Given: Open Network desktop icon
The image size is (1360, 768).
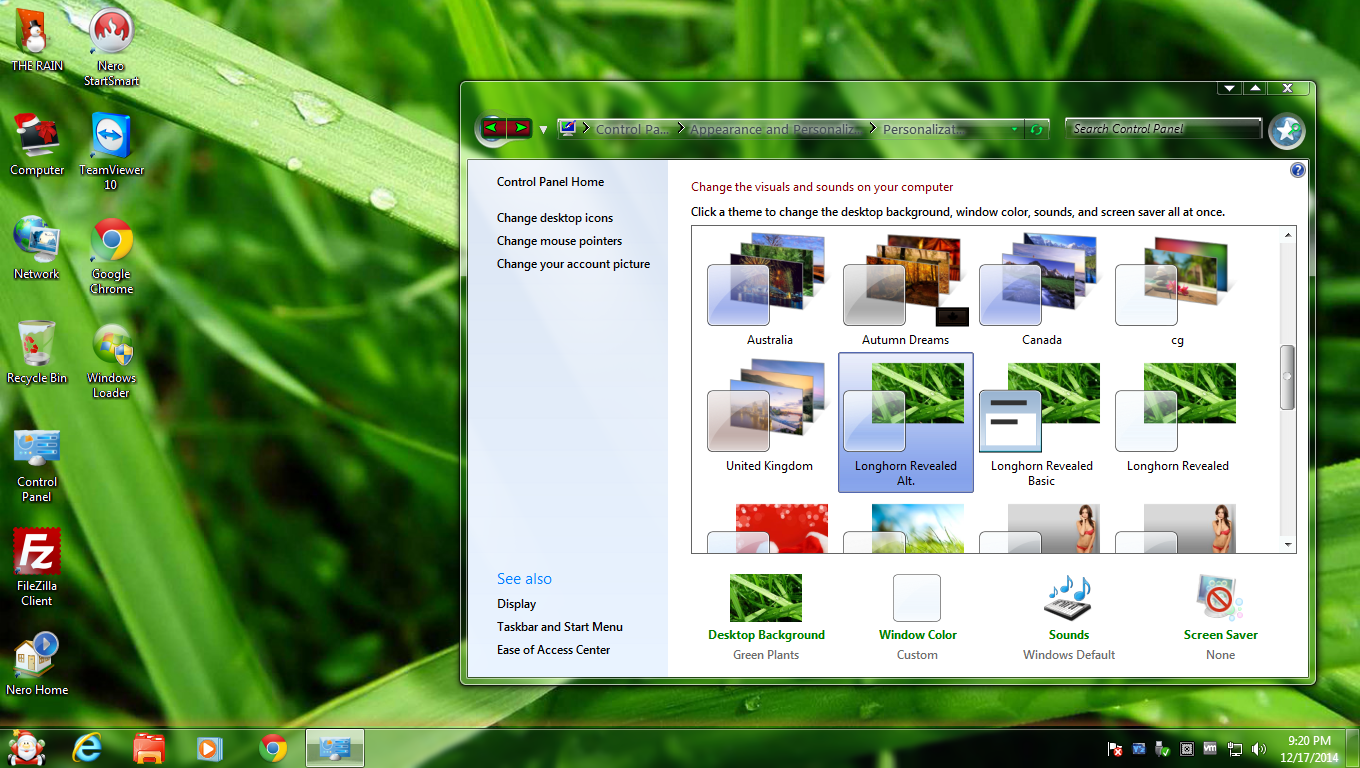Looking at the screenshot, I should point(37,248).
